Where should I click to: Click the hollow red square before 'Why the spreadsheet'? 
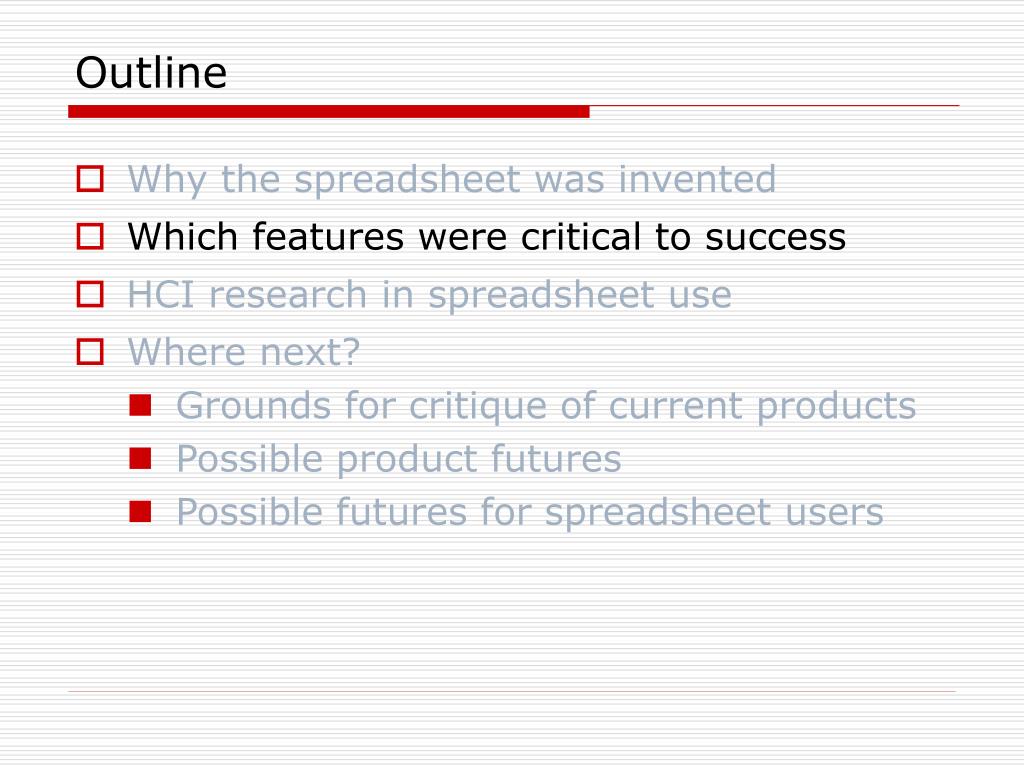click(90, 179)
